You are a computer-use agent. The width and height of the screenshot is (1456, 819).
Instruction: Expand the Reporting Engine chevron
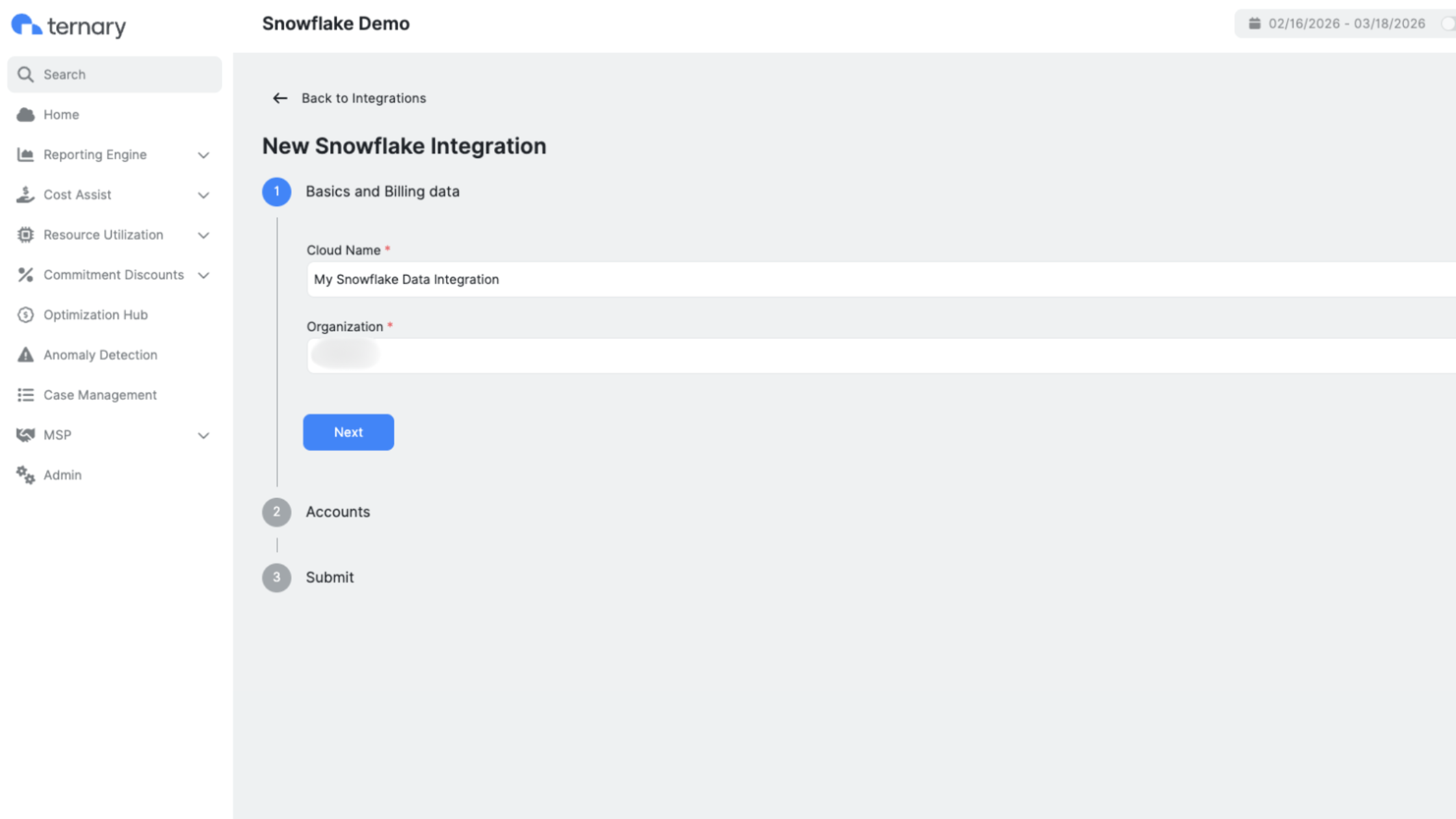(x=203, y=155)
